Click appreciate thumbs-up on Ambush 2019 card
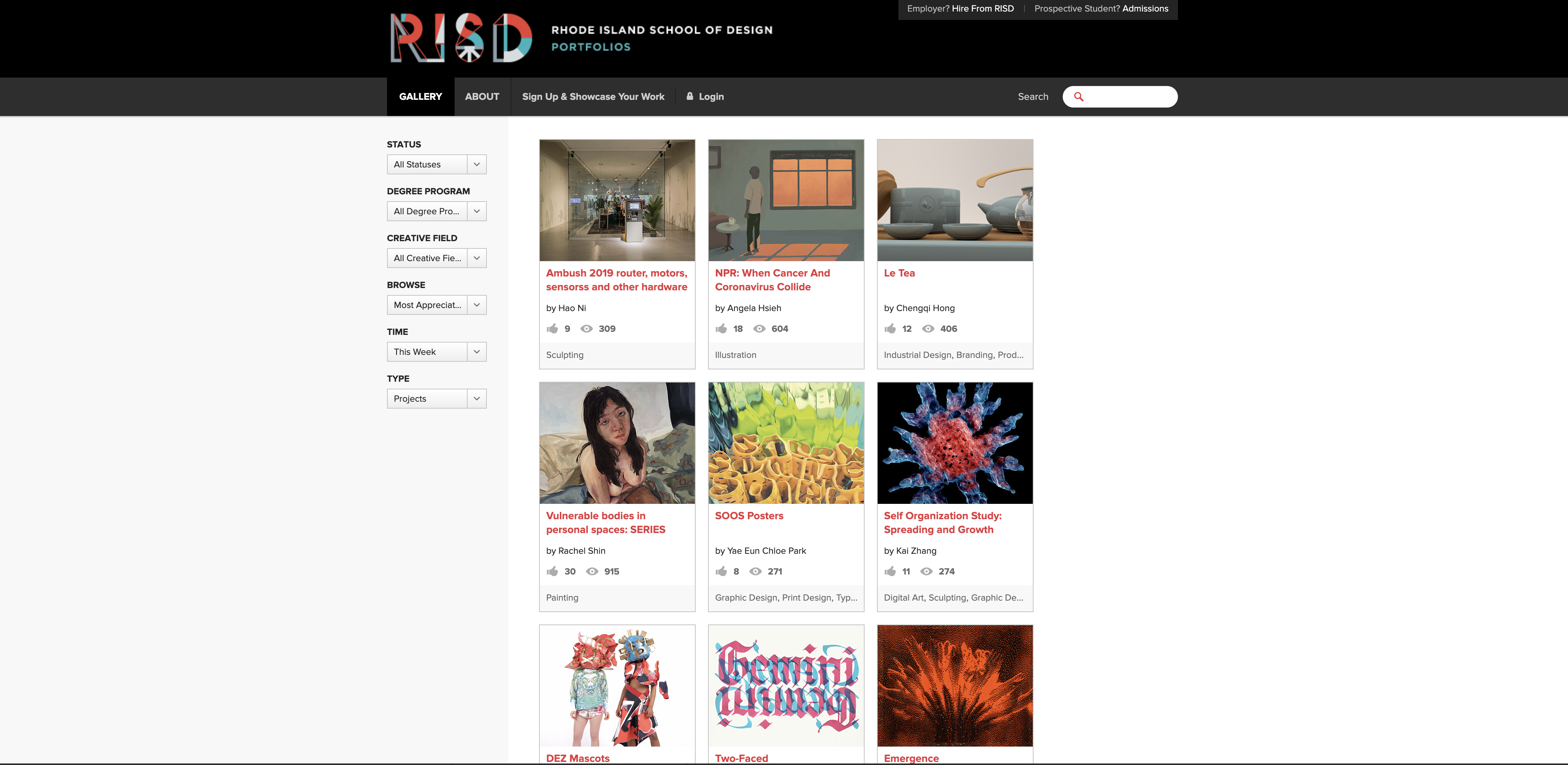 552,329
